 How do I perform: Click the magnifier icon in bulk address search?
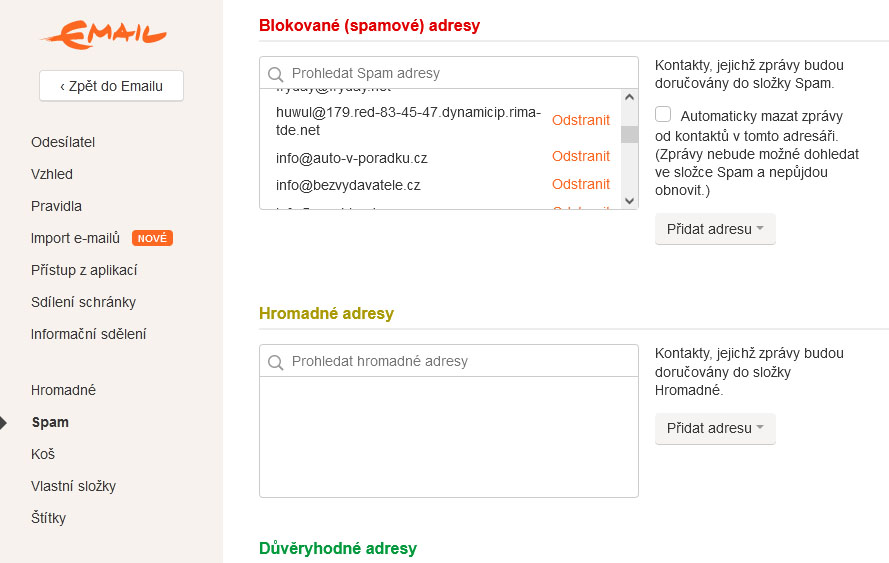click(275, 362)
